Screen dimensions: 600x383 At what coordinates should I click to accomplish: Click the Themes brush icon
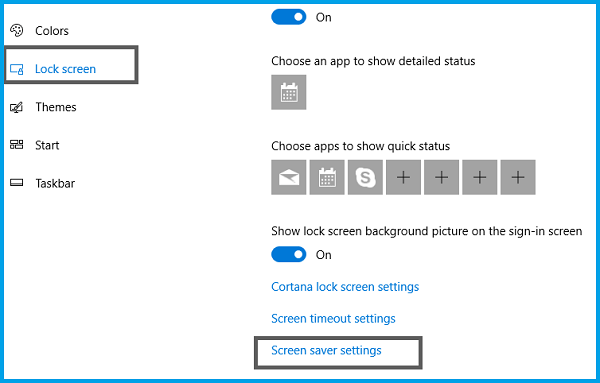pos(16,108)
